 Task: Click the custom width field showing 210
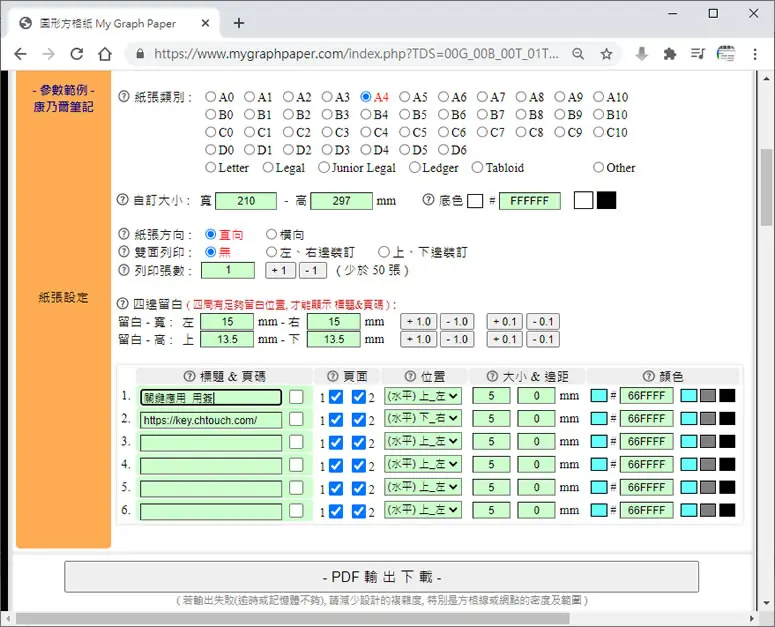point(246,201)
